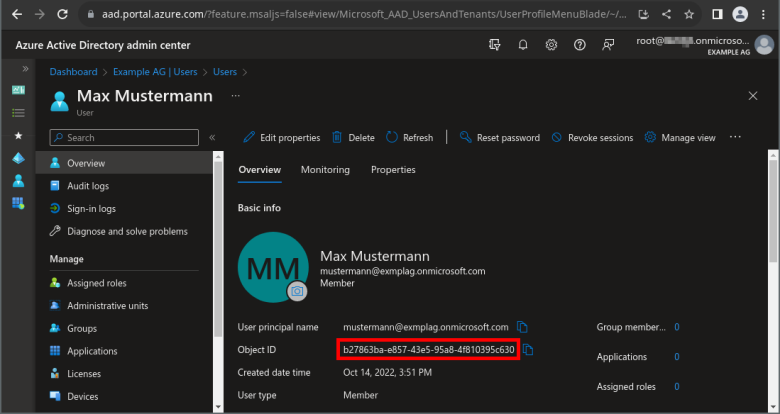Open Cloud Shell from the portal header

(494, 45)
